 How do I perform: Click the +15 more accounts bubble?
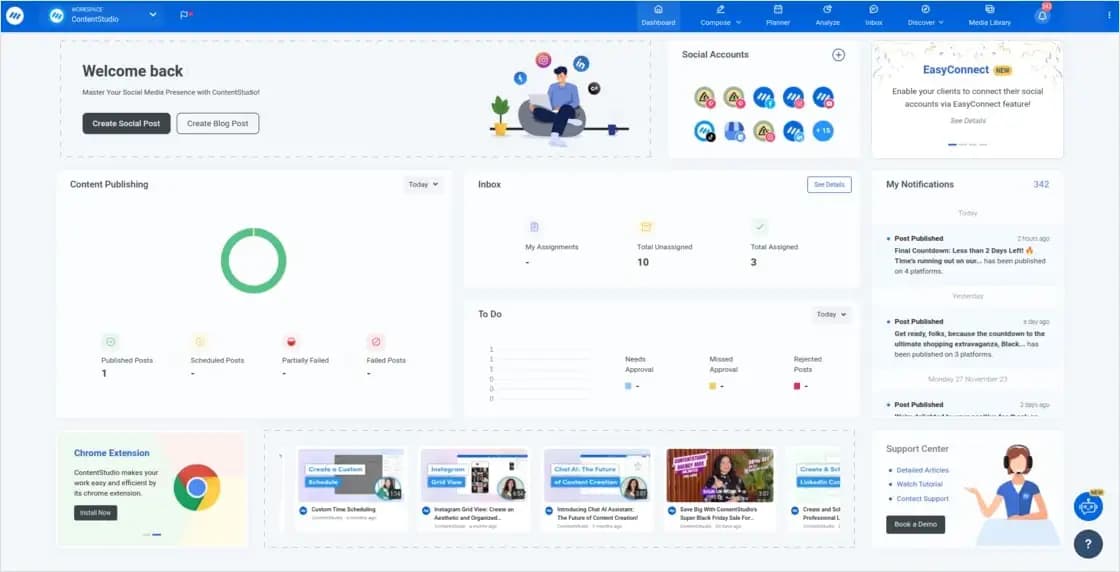(823, 131)
